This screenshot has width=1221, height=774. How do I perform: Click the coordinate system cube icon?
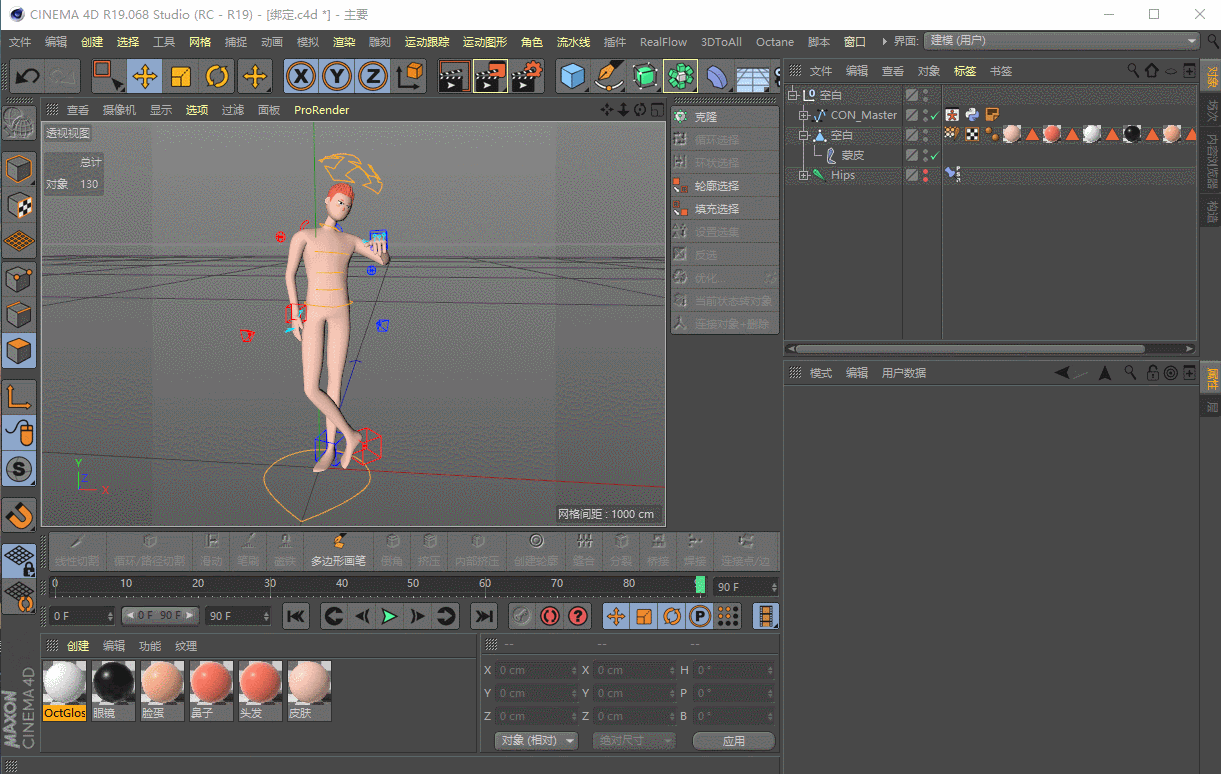click(x=409, y=77)
